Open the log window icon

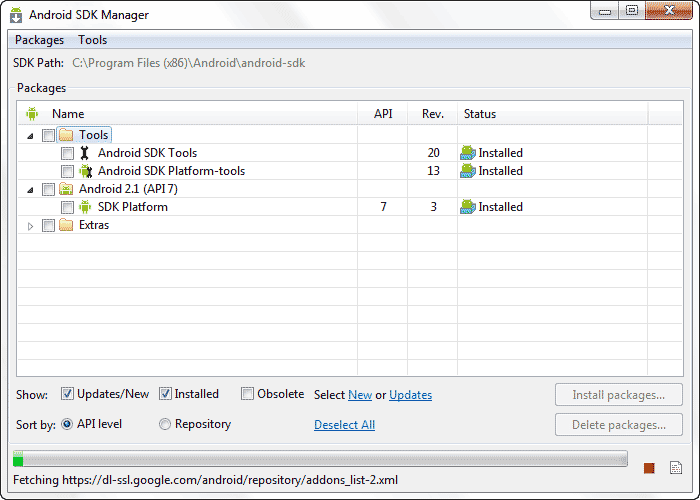tap(676, 468)
